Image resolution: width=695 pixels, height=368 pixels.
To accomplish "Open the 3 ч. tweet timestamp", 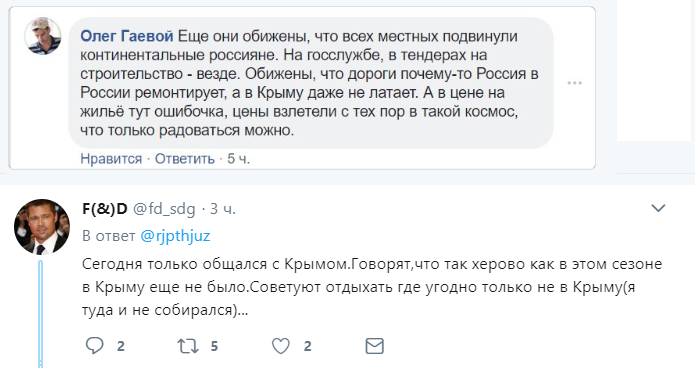I will pyautogui.click(x=223, y=209).
